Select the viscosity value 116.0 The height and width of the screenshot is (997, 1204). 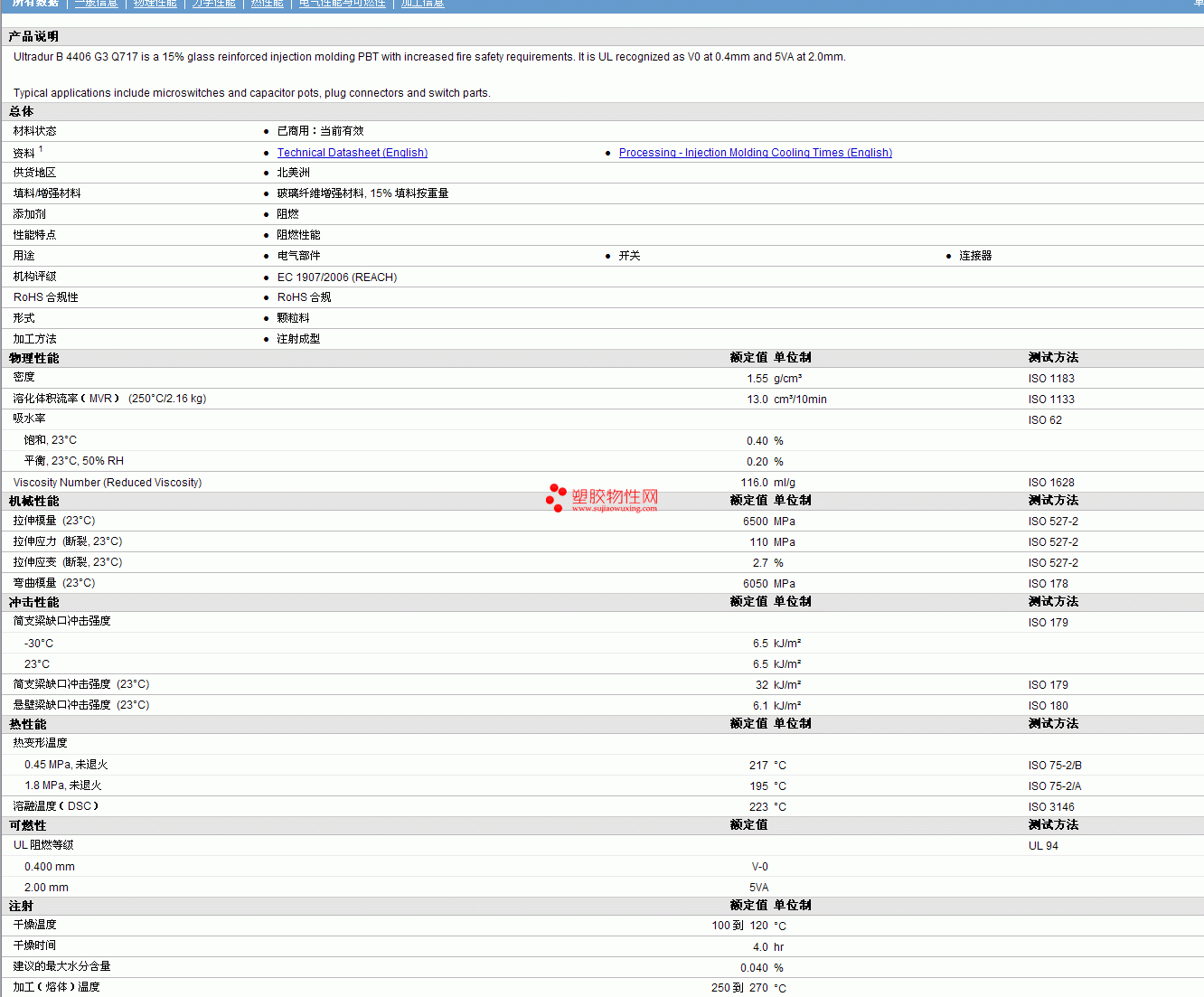755,483
